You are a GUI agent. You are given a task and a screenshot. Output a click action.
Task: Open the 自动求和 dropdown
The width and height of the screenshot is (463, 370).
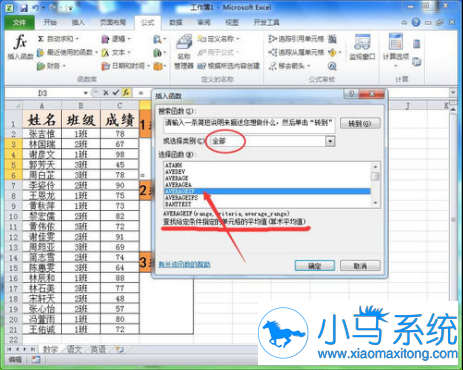[x=77, y=39]
